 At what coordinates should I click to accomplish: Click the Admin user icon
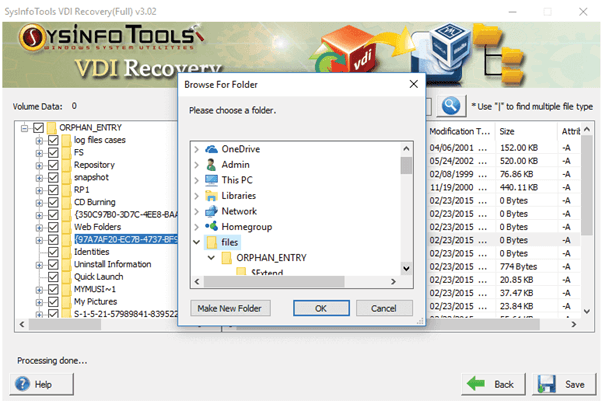211,165
